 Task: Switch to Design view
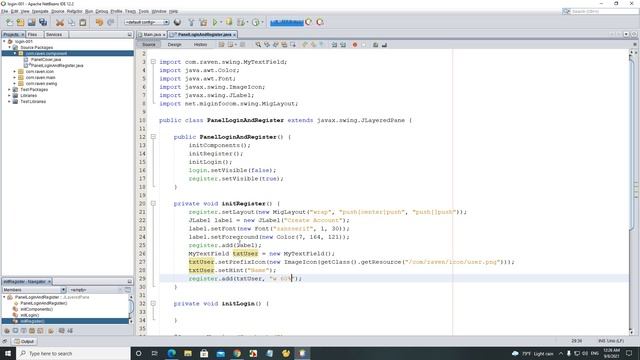(174, 44)
